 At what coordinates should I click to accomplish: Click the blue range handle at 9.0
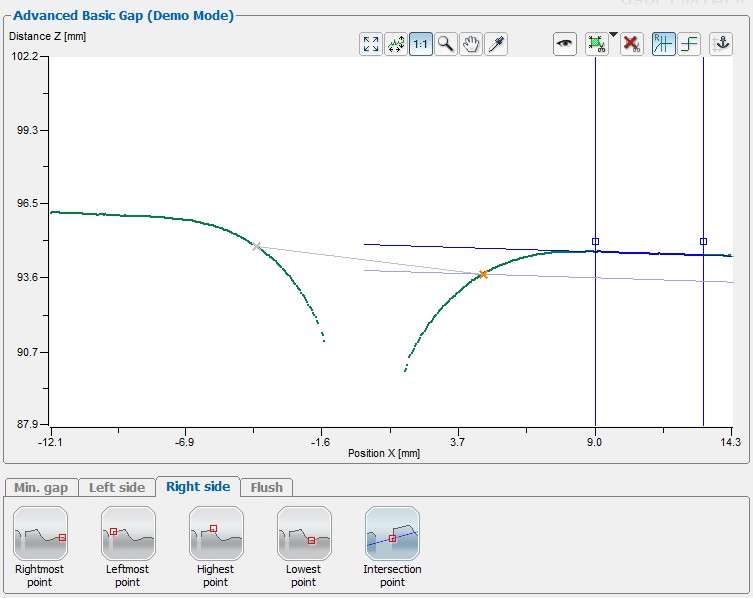(x=595, y=242)
